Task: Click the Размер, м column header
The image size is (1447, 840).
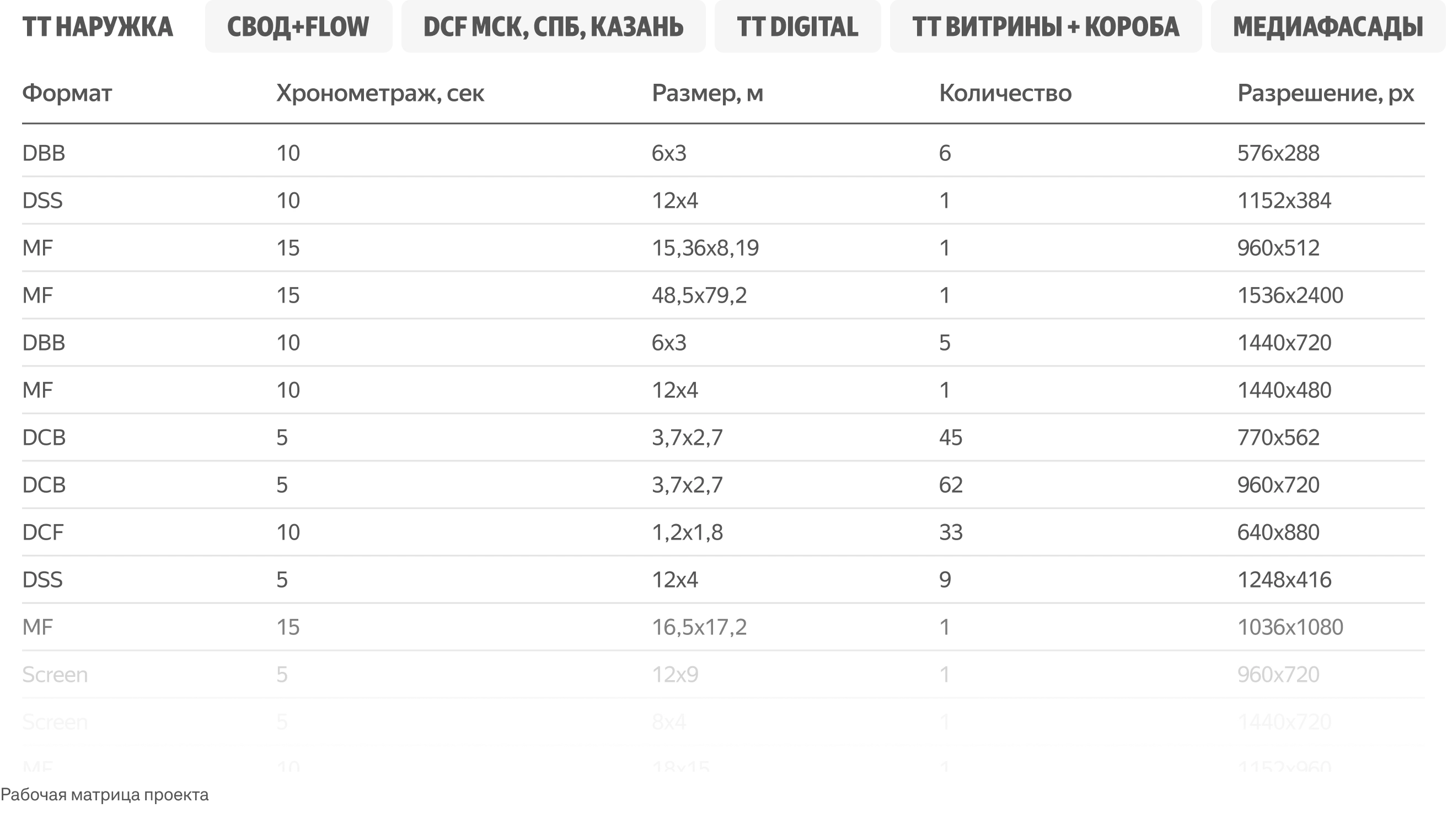Action: pyautogui.click(x=708, y=93)
